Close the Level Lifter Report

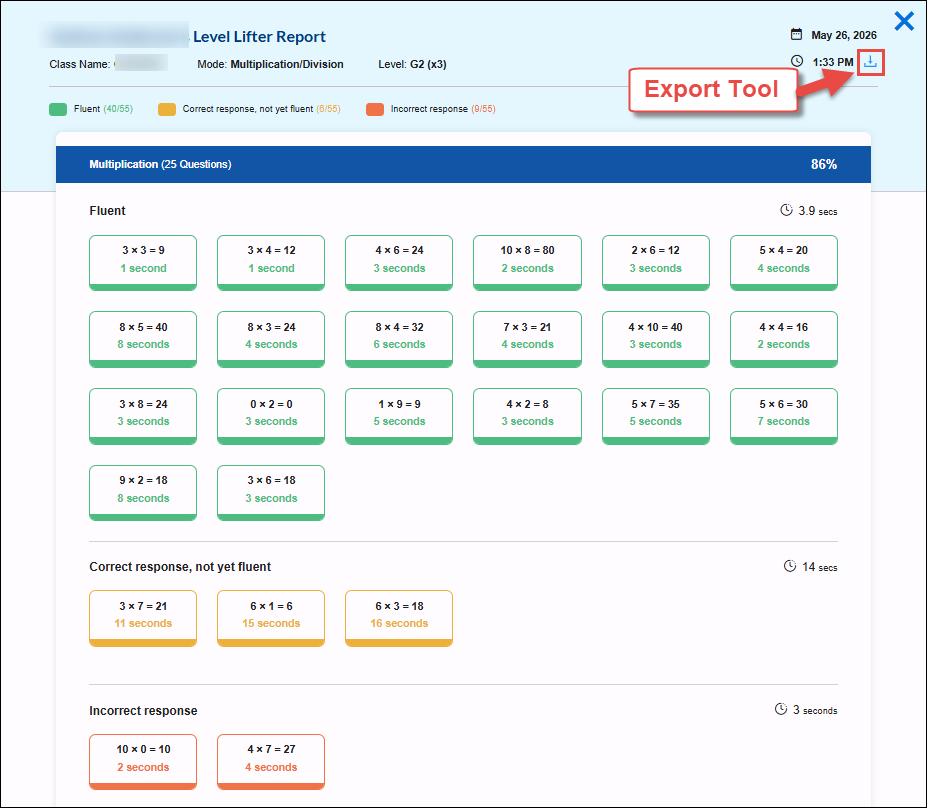click(904, 21)
